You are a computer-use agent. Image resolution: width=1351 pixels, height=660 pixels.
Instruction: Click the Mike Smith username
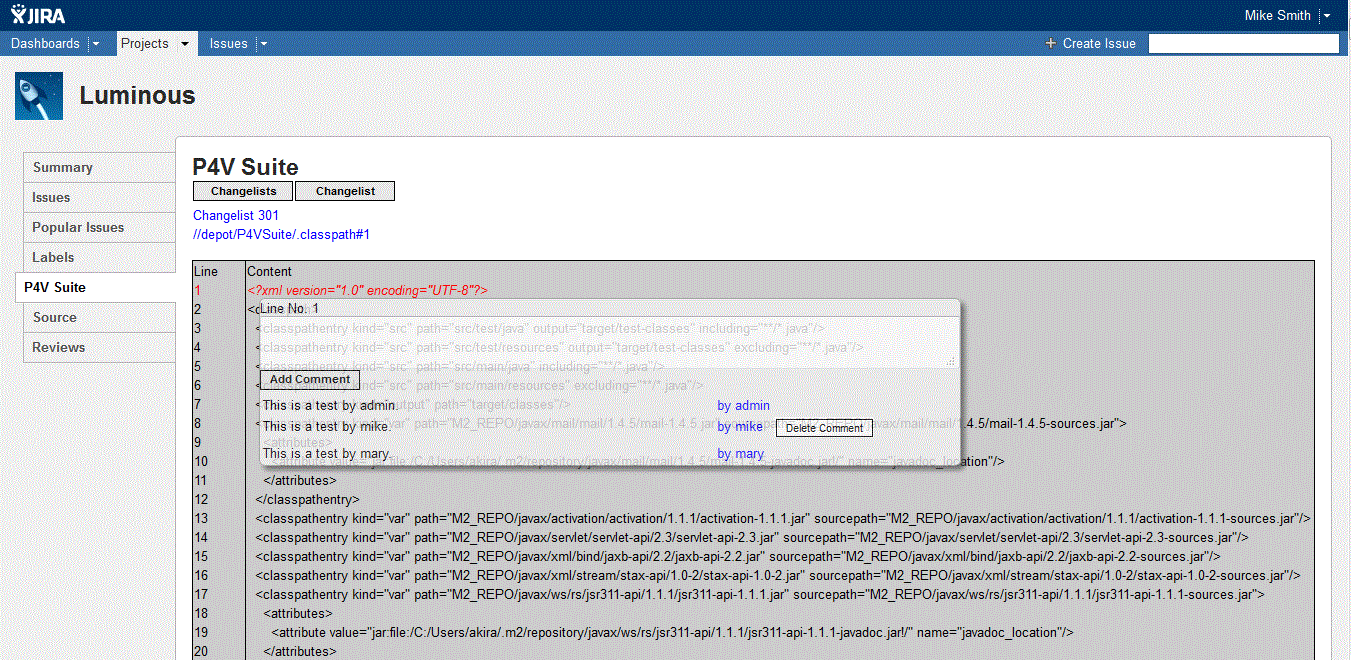coord(1277,16)
